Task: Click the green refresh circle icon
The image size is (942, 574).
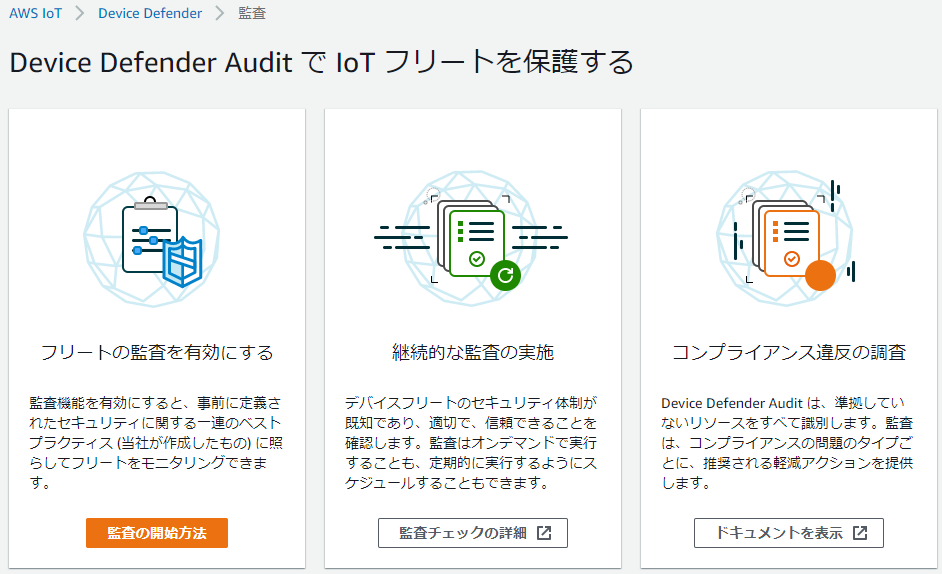Action: (505, 273)
